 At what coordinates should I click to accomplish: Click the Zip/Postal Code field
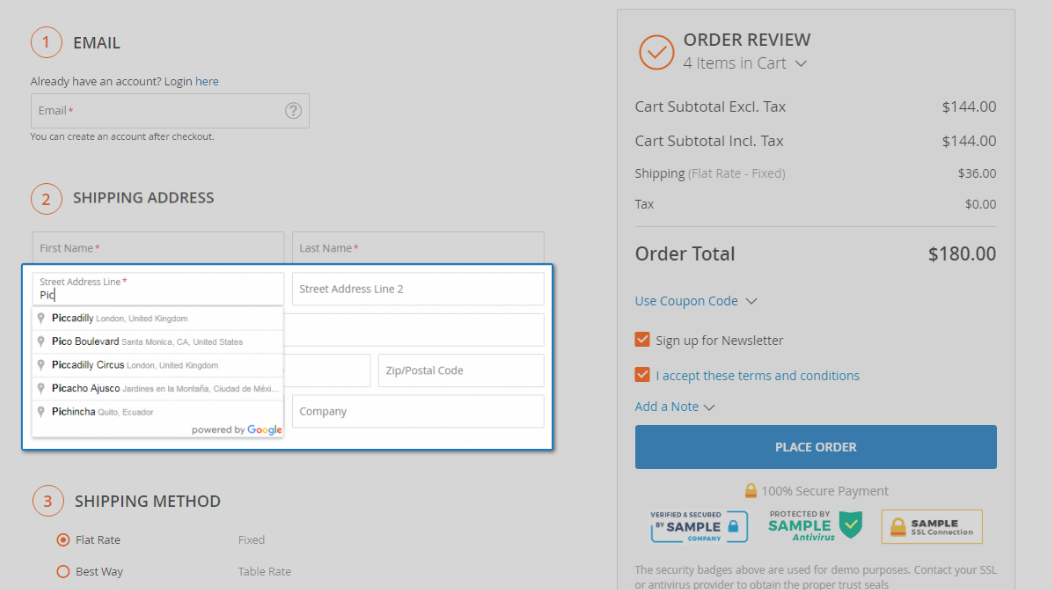(x=461, y=371)
